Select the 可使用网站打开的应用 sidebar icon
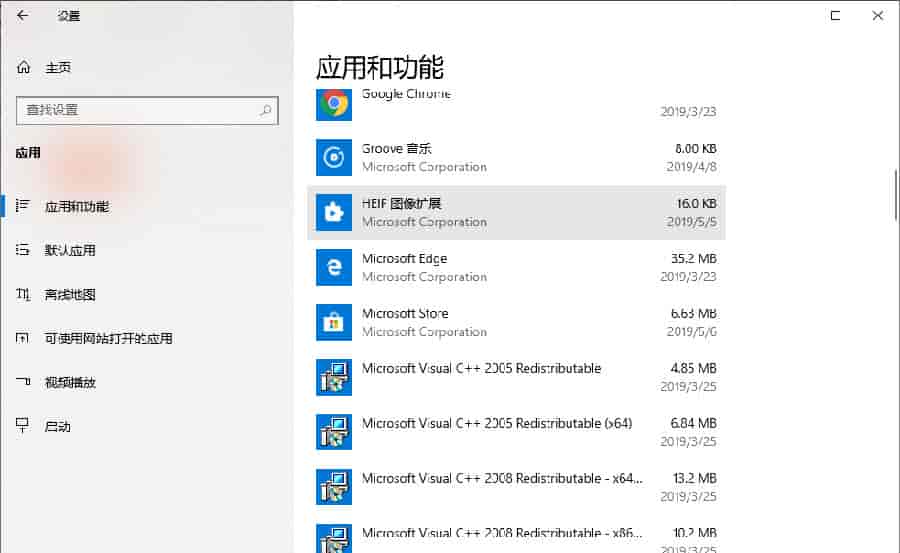 (23, 338)
